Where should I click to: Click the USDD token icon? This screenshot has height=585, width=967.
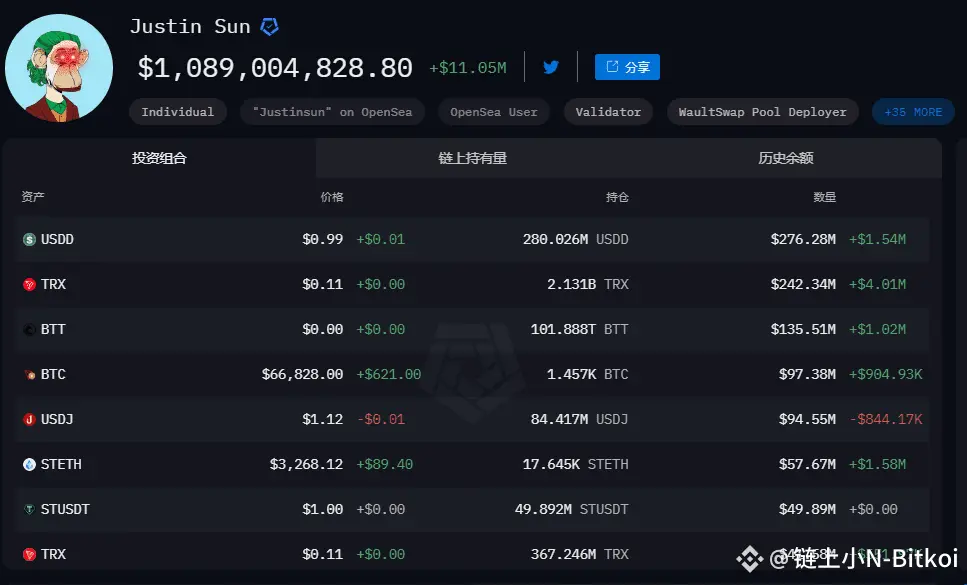click(29, 239)
